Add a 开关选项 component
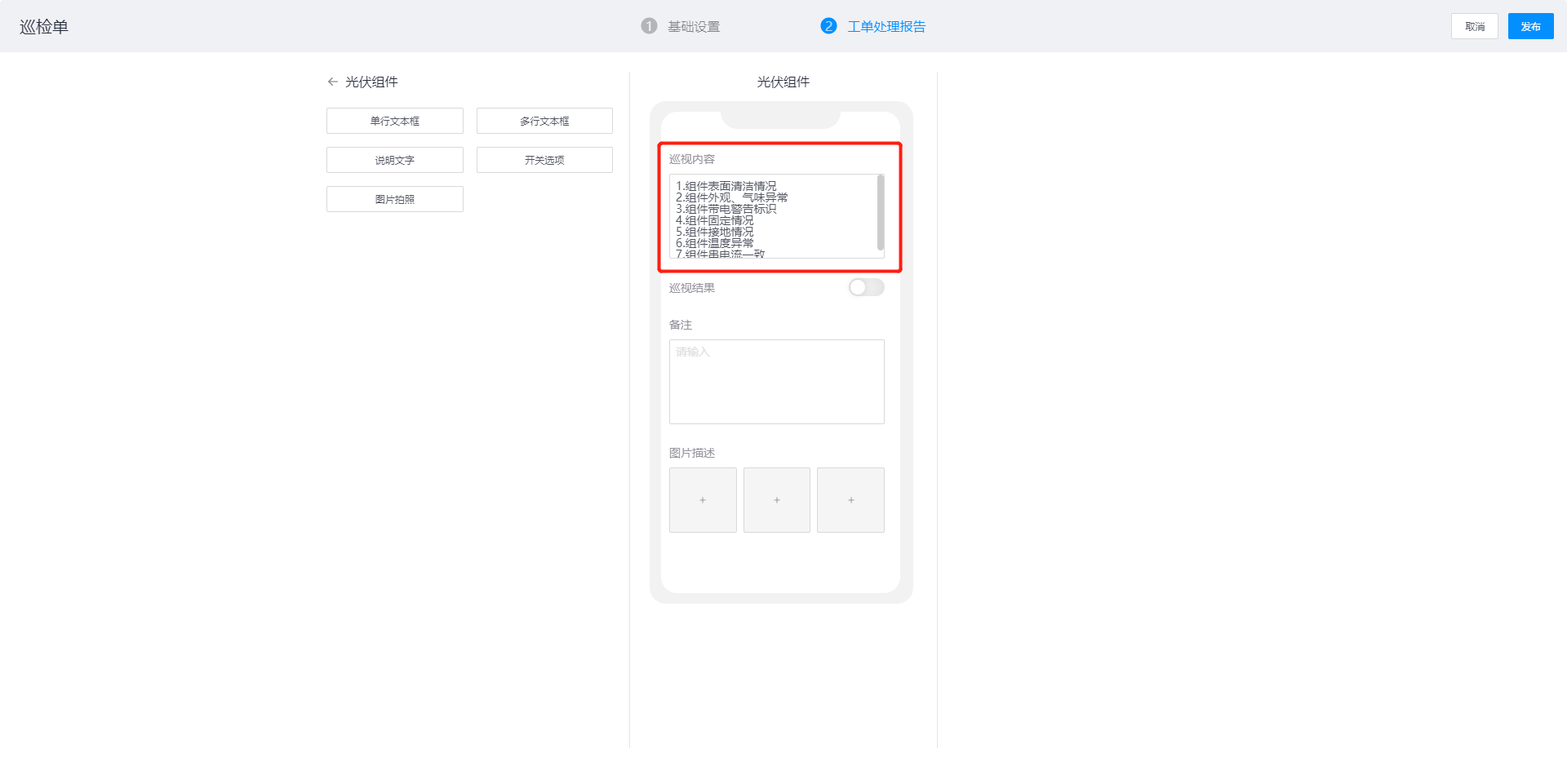Image resolution: width=1567 pixels, height=784 pixels. [544, 160]
